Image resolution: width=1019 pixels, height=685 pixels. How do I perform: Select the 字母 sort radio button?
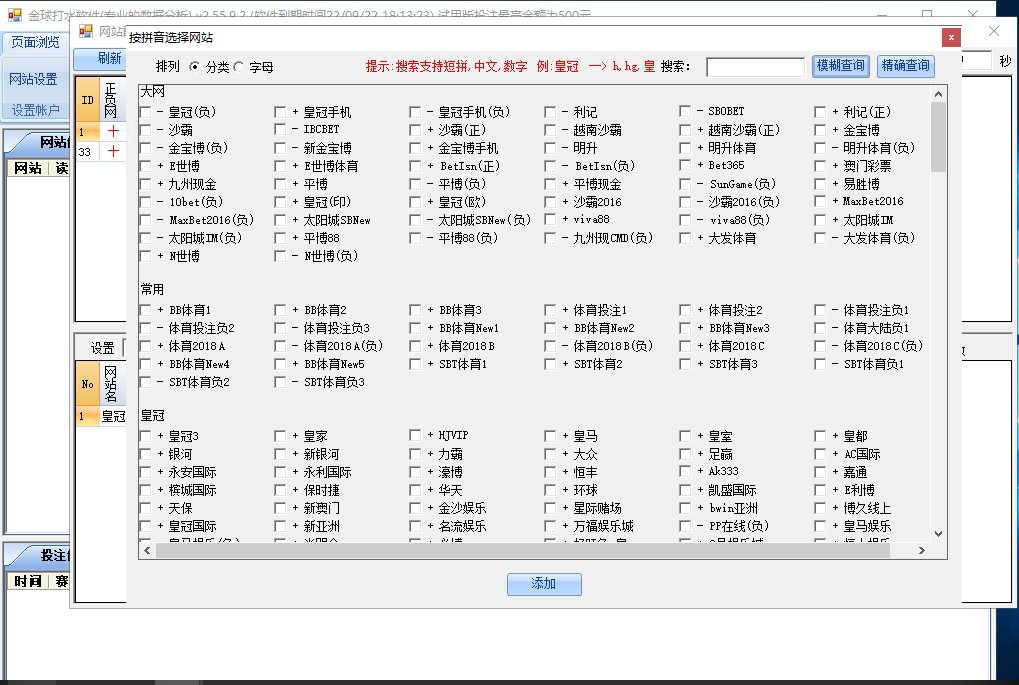[x=239, y=67]
